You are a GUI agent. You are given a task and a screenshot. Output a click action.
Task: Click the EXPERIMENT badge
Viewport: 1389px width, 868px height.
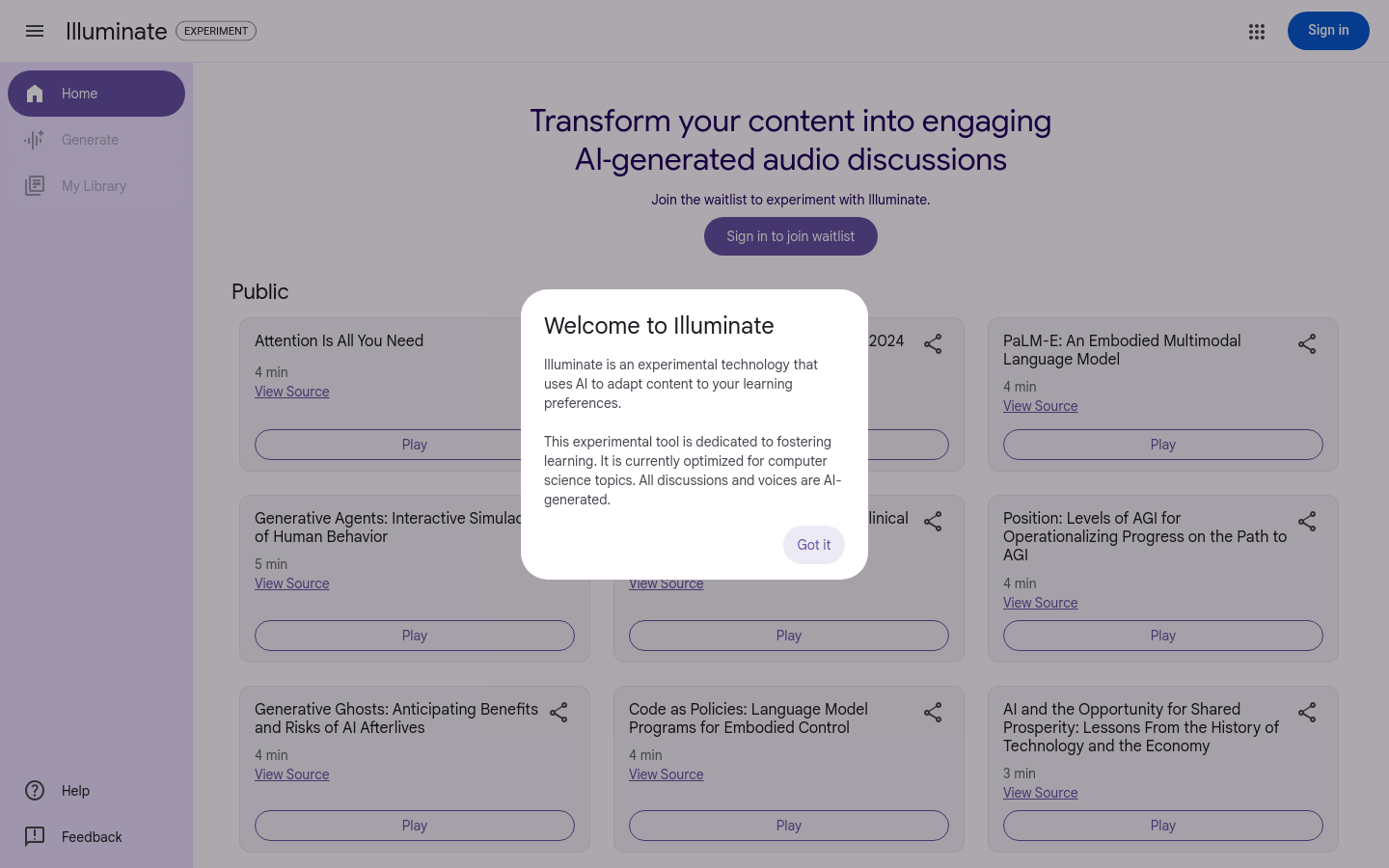216,31
